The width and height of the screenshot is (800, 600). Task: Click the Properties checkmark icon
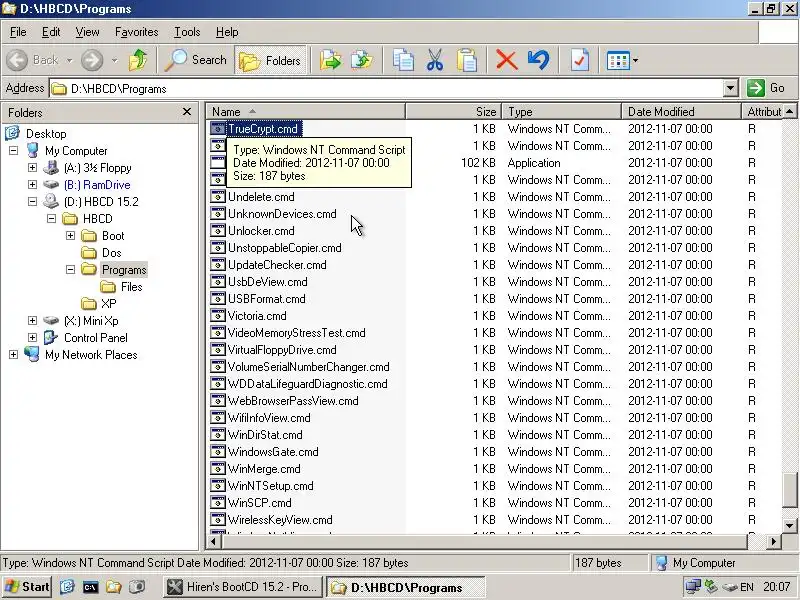point(580,60)
